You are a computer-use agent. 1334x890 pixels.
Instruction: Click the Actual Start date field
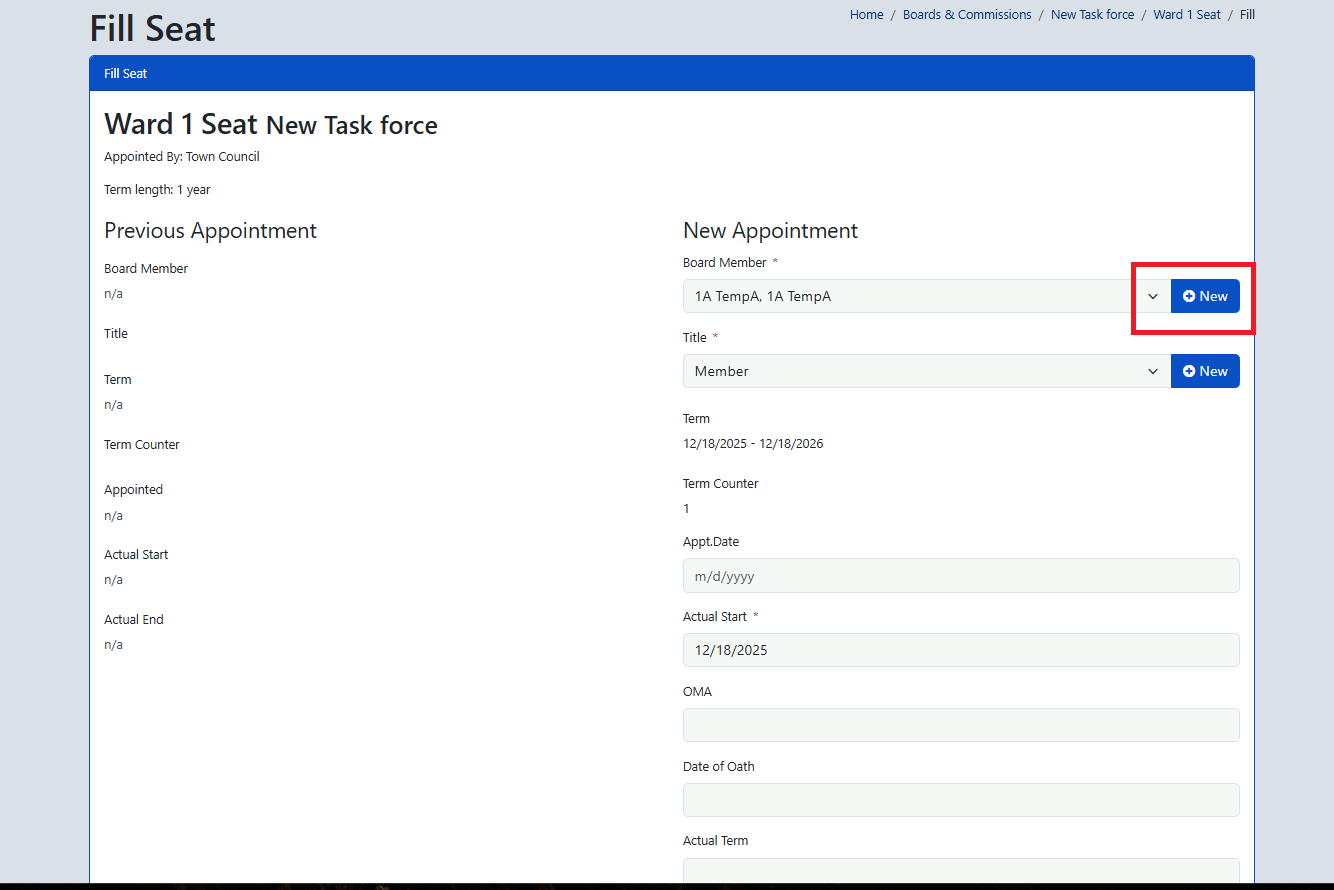point(961,650)
